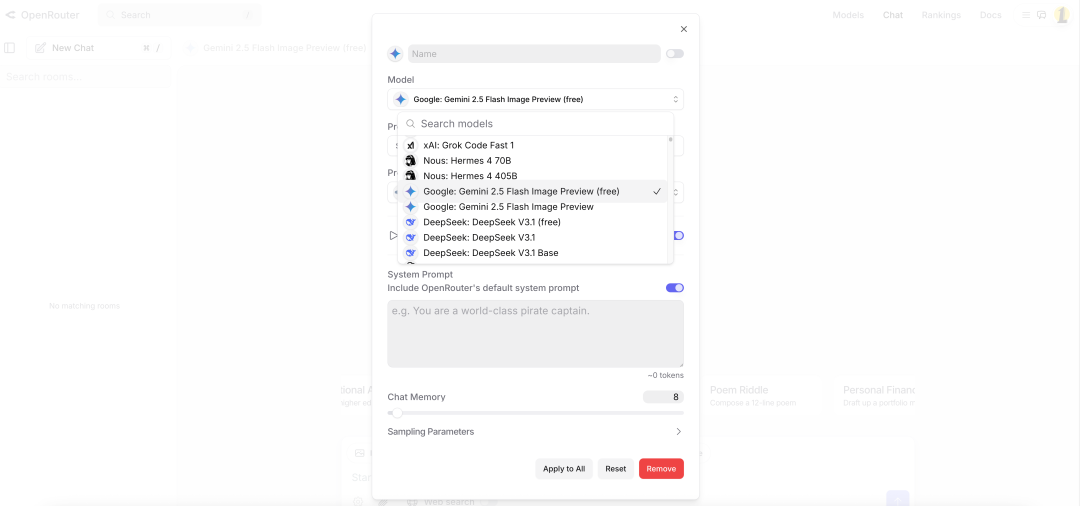Click the chevron of the partially hidden second dropdown

(x=676, y=192)
